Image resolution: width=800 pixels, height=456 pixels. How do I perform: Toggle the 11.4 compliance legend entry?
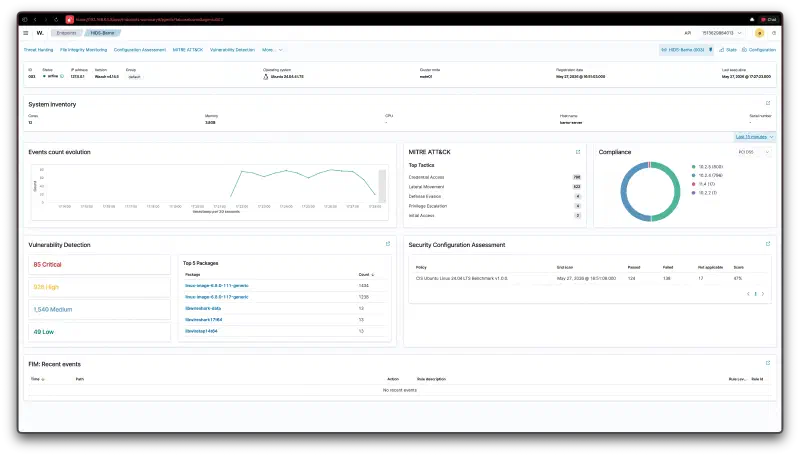(704, 184)
